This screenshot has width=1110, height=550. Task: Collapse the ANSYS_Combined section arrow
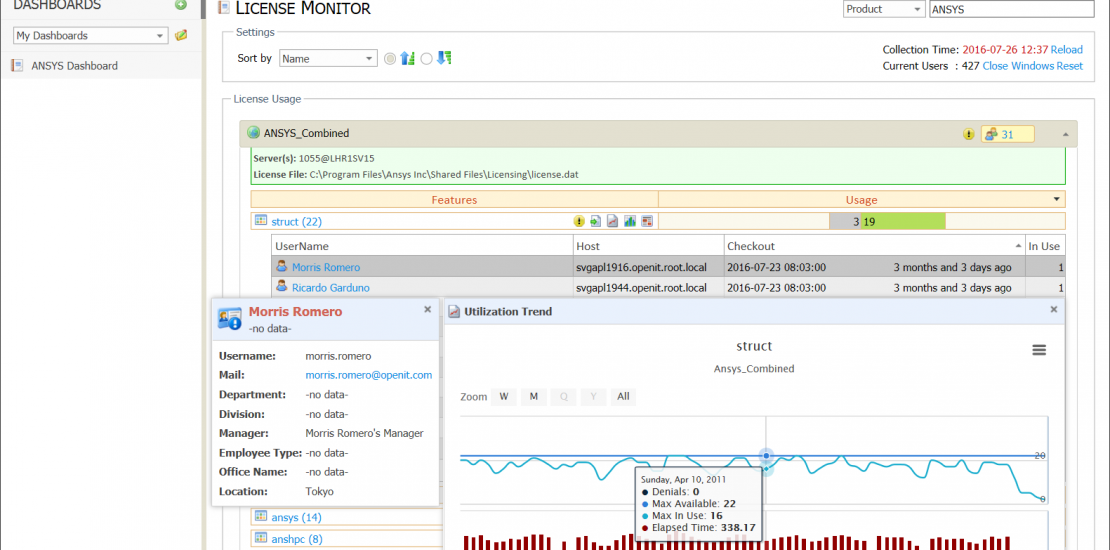tap(1065, 134)
